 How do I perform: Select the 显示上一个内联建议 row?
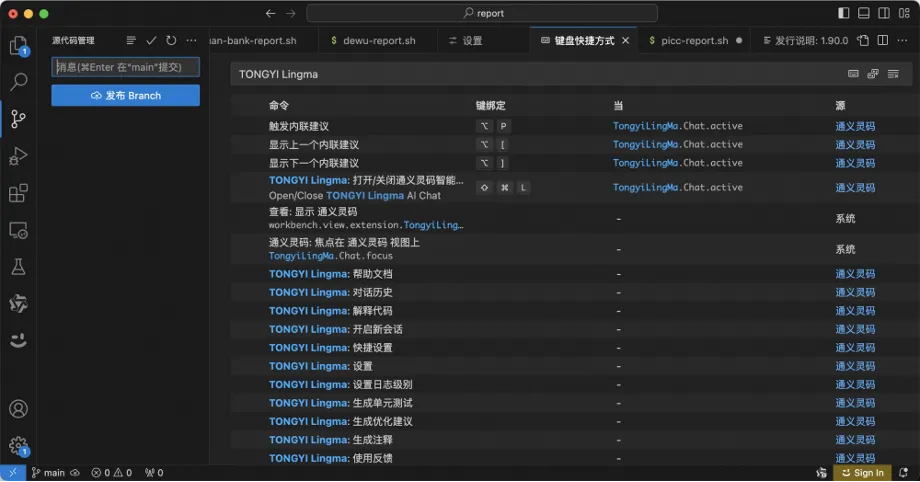(571, 144)
